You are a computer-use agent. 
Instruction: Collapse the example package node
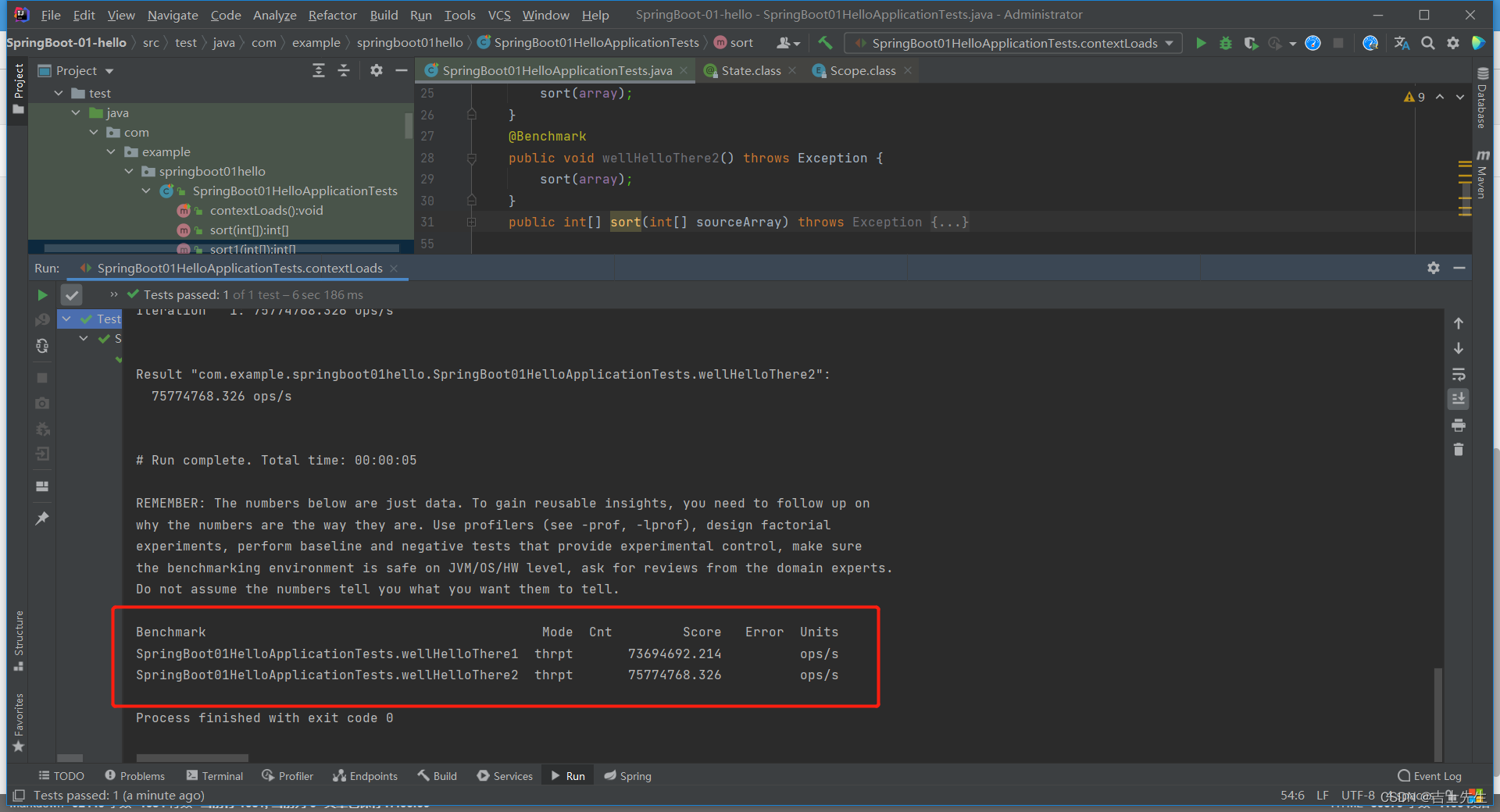tap(111, 151)
